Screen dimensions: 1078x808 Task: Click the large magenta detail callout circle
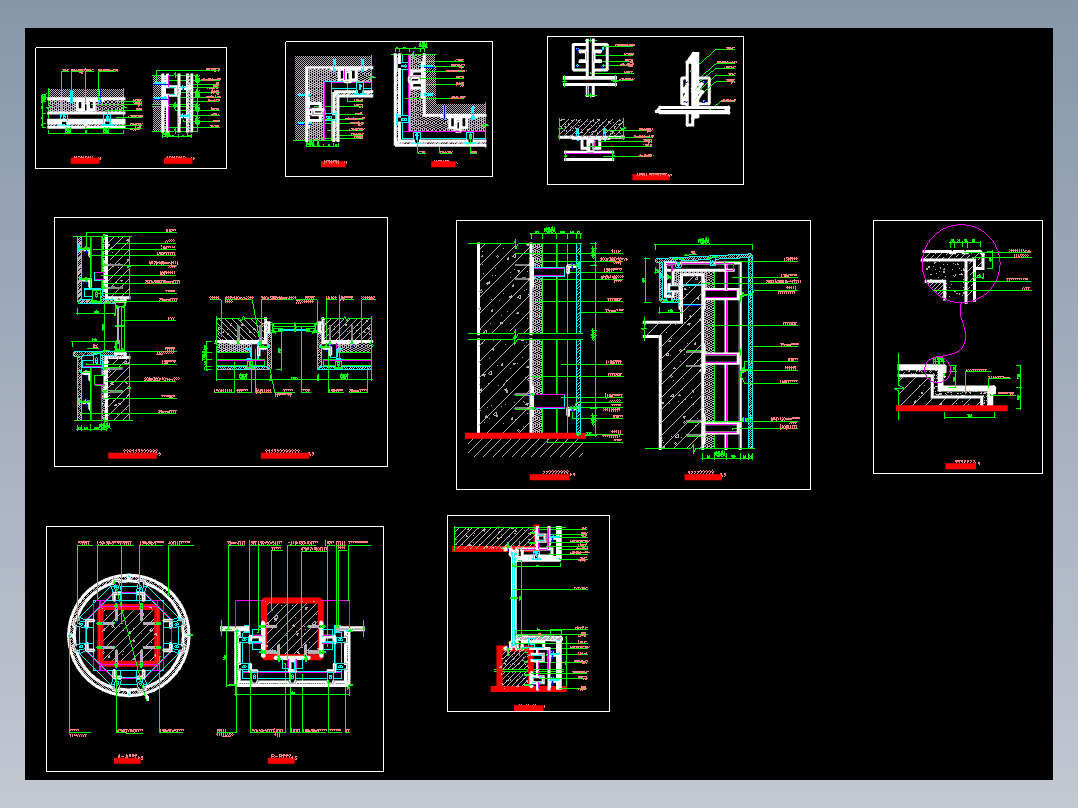(960, 263)
